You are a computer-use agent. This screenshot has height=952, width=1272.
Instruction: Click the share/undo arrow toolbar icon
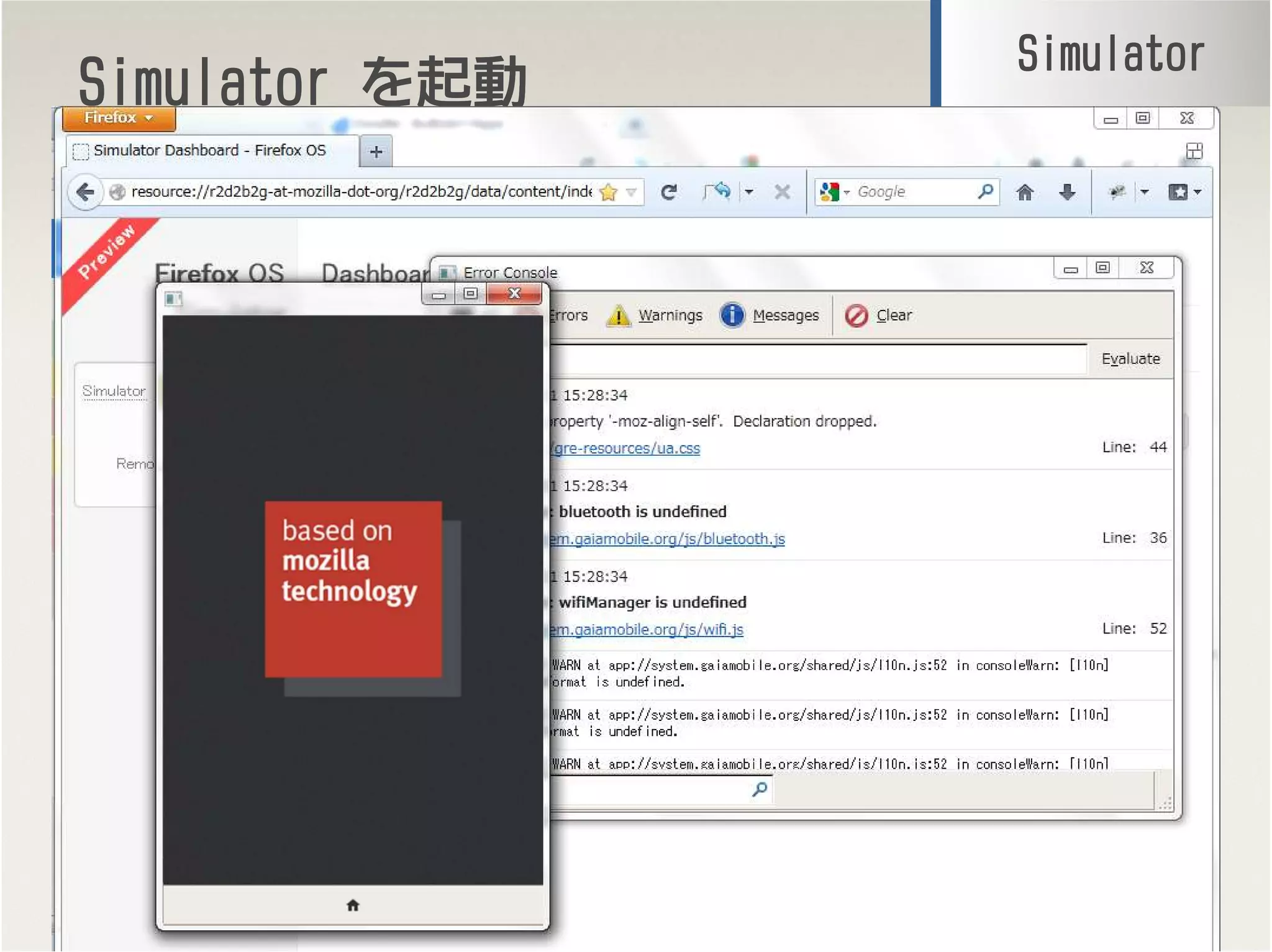pos(718,192)
